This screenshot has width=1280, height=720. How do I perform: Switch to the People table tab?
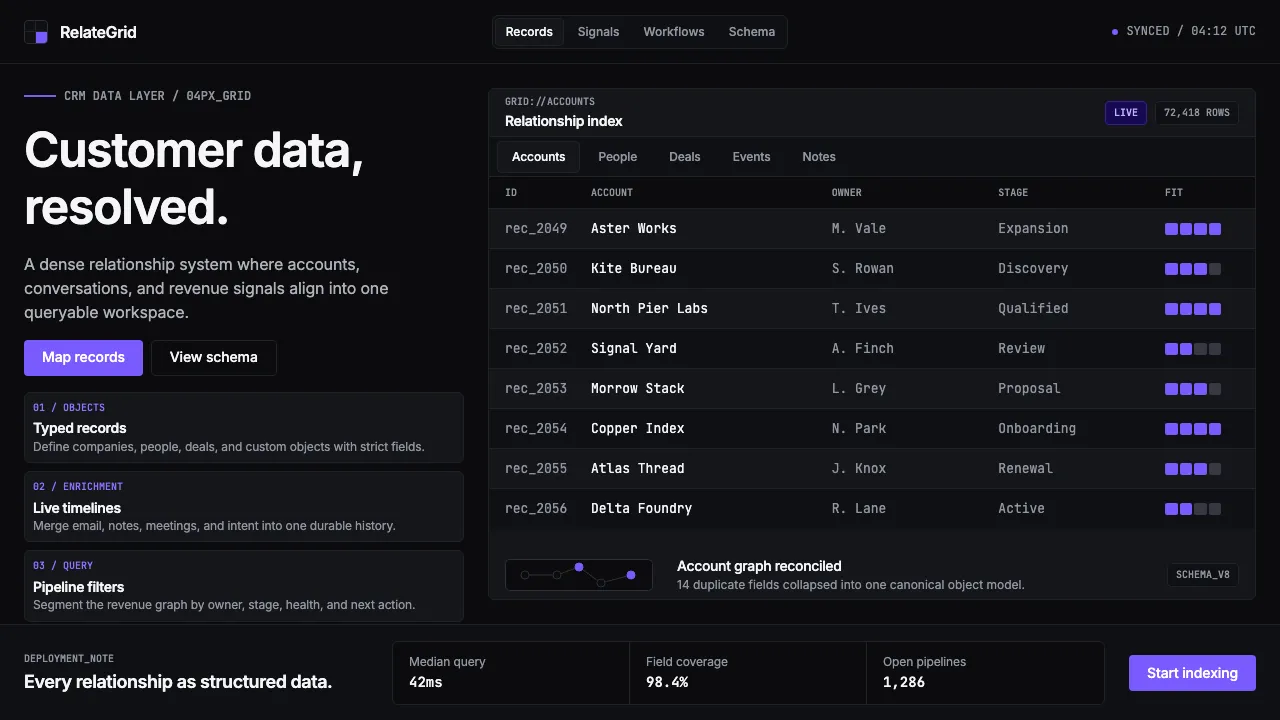pos(618,157)
